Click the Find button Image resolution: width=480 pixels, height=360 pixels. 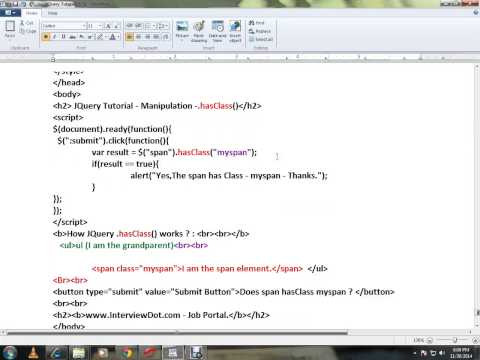[x=256, y=23]
